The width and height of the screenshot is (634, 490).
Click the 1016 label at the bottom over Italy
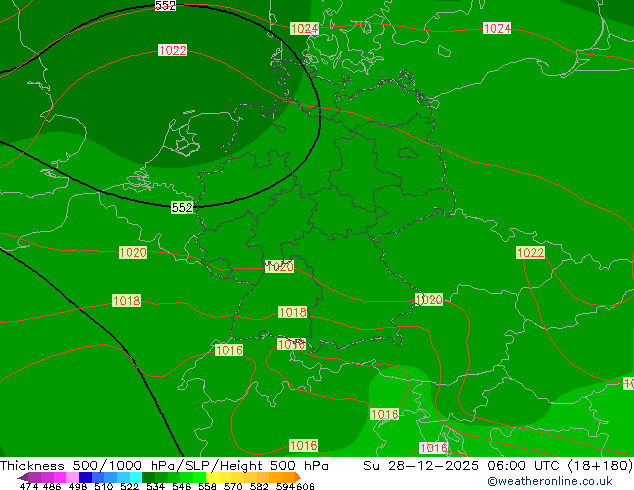coord(303,446)
